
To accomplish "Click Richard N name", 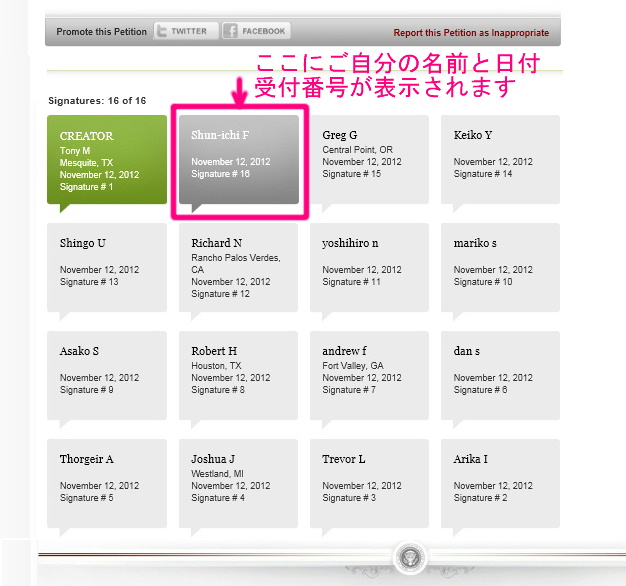I will (216, 243).
